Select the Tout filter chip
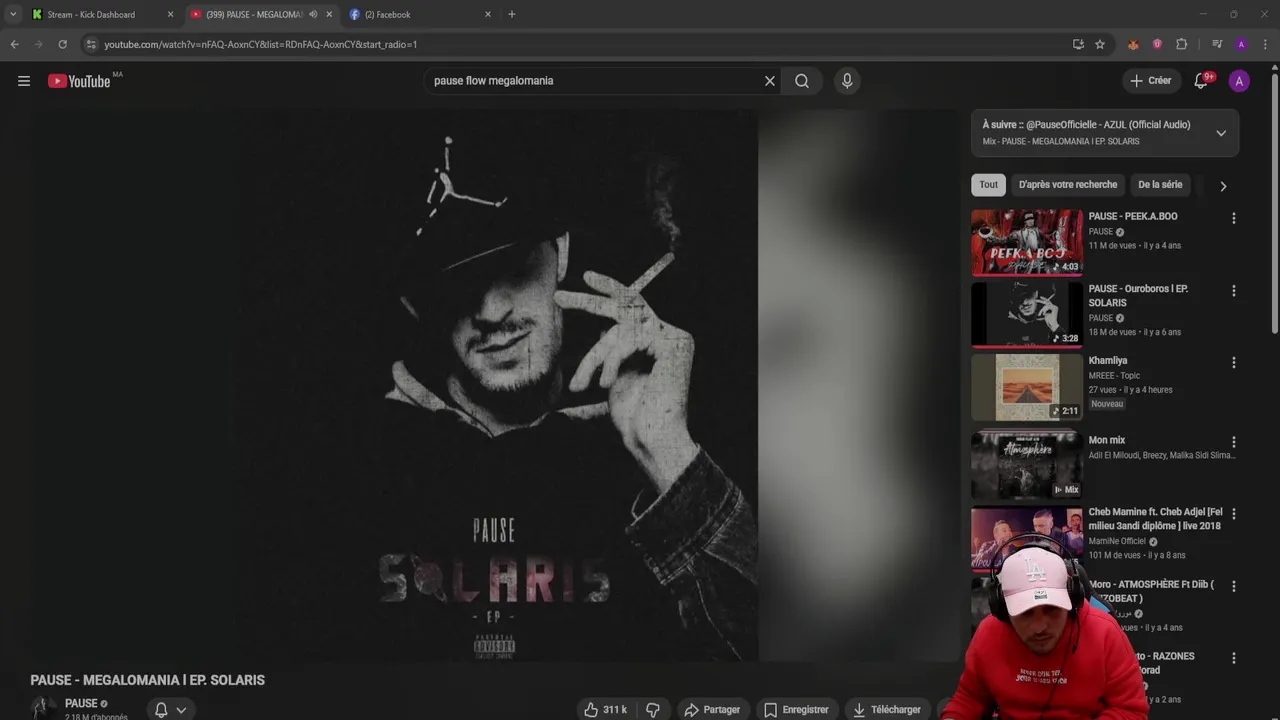 [x=988, y=185]
